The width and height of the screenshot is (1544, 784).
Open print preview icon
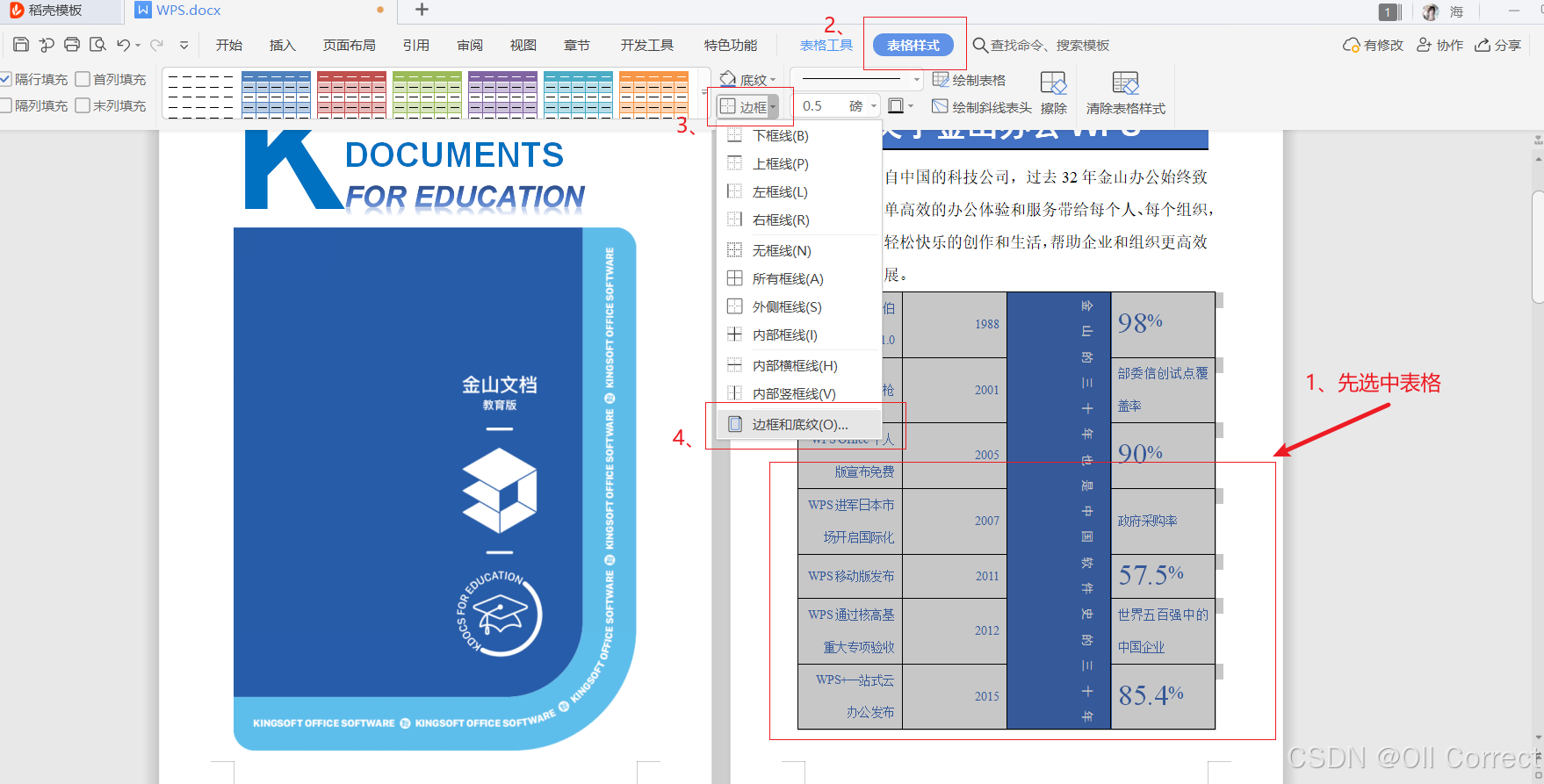click(97, 45)
